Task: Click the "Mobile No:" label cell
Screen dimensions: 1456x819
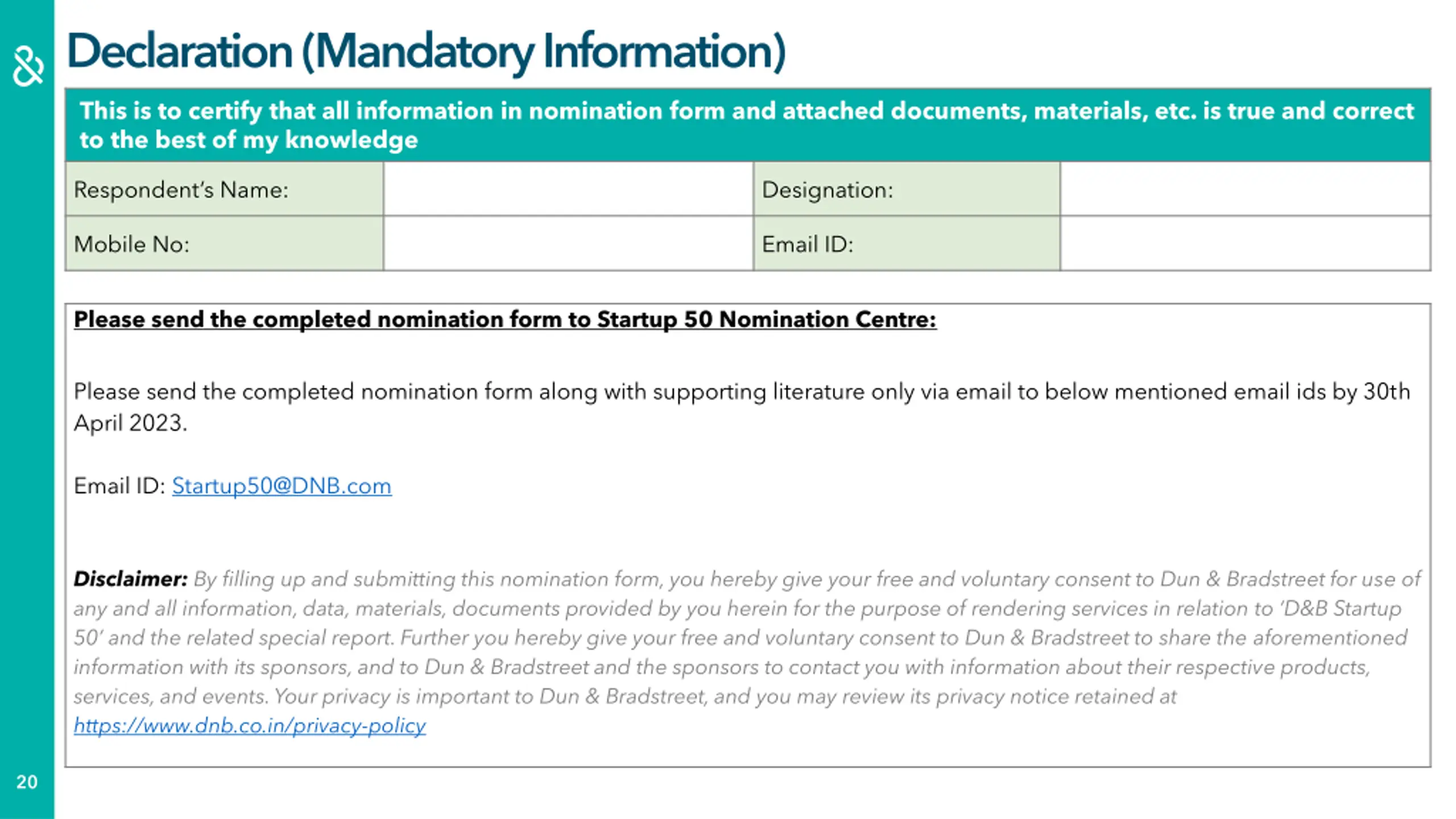Action: tap(224, 244)
